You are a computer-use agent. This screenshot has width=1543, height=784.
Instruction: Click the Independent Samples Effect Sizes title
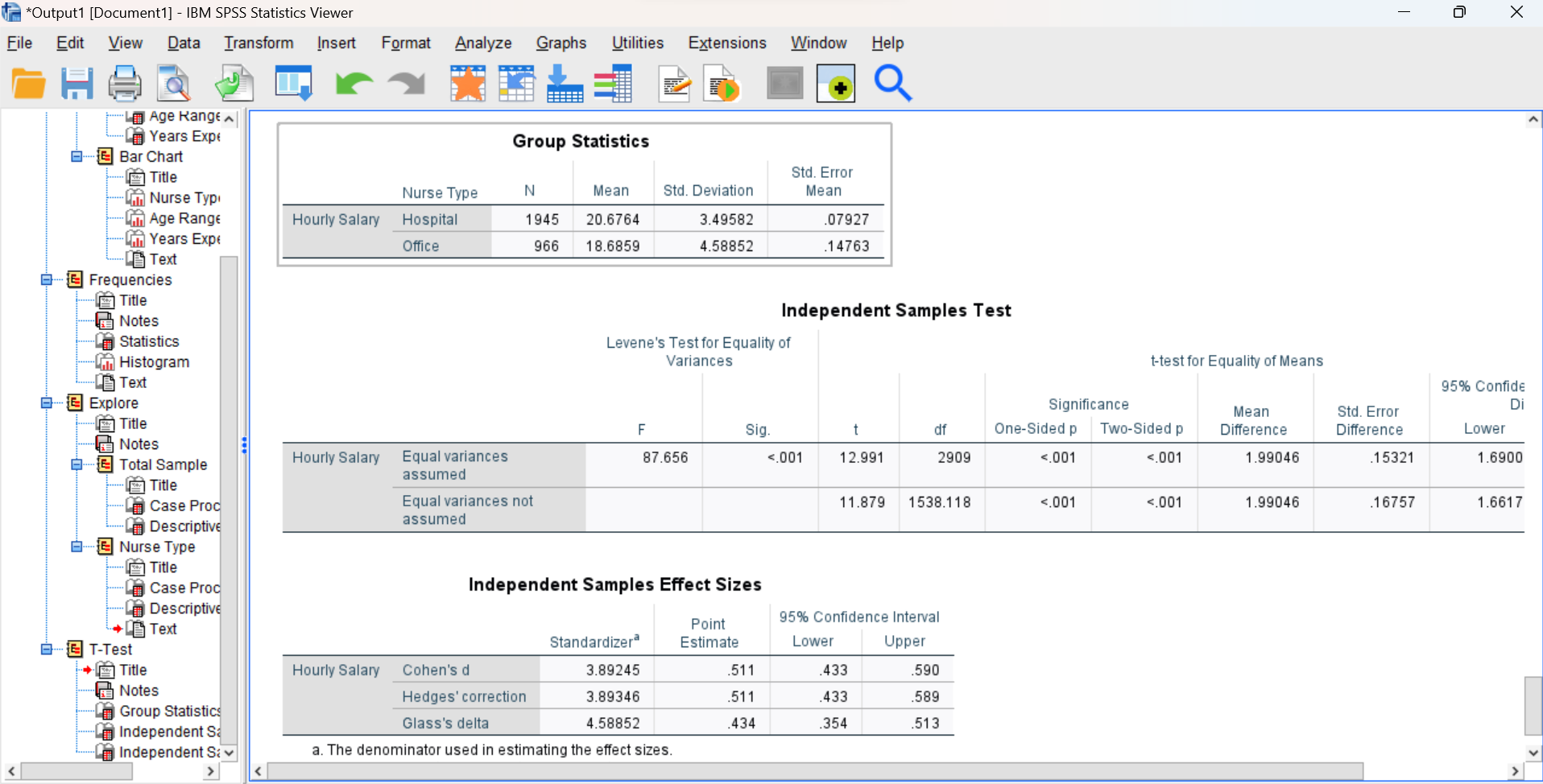[615, 585]
